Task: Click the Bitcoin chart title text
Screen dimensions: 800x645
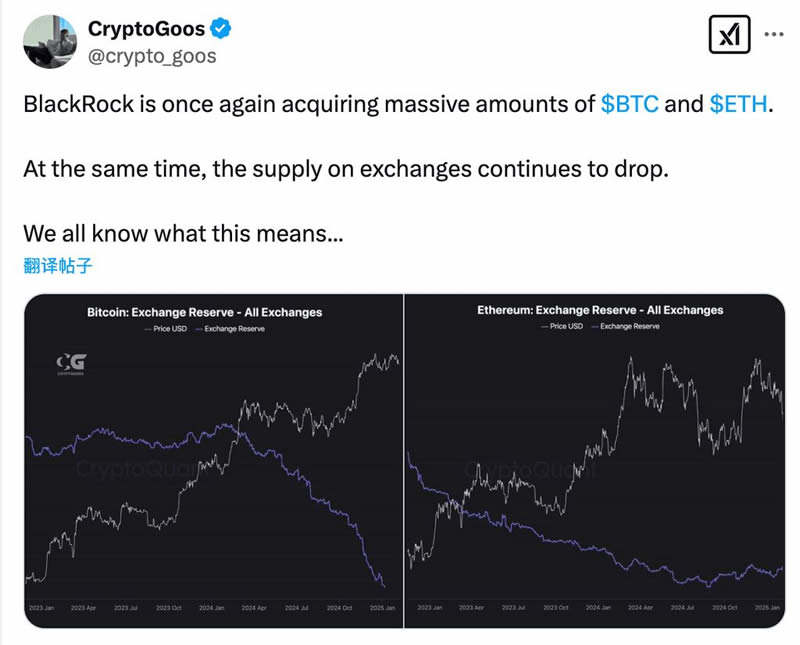Action: point(205,312)
